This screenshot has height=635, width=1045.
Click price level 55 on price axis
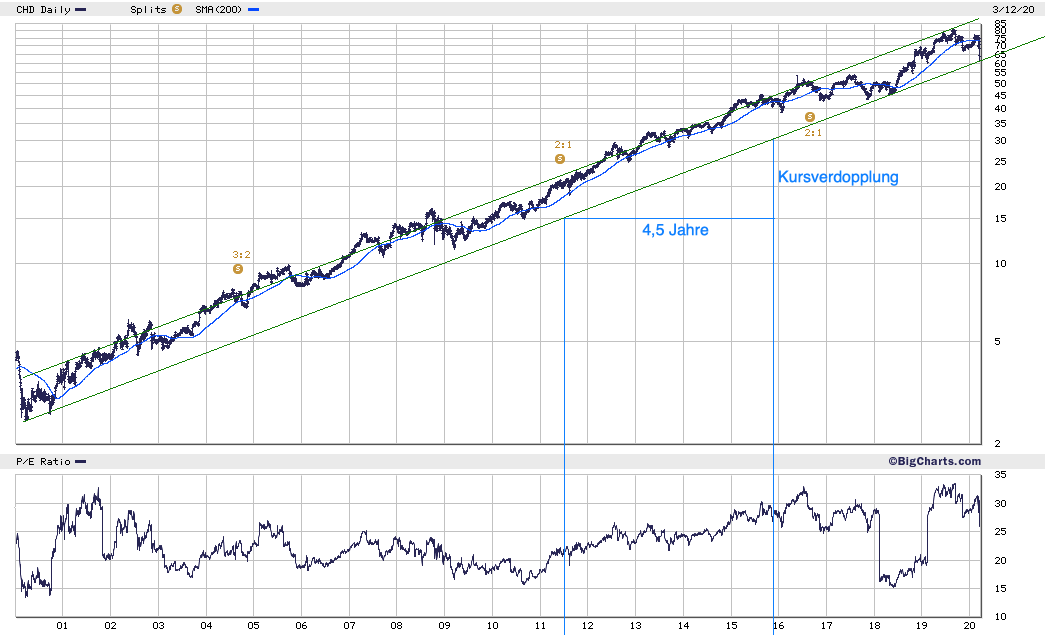[x=1000, y=73]
